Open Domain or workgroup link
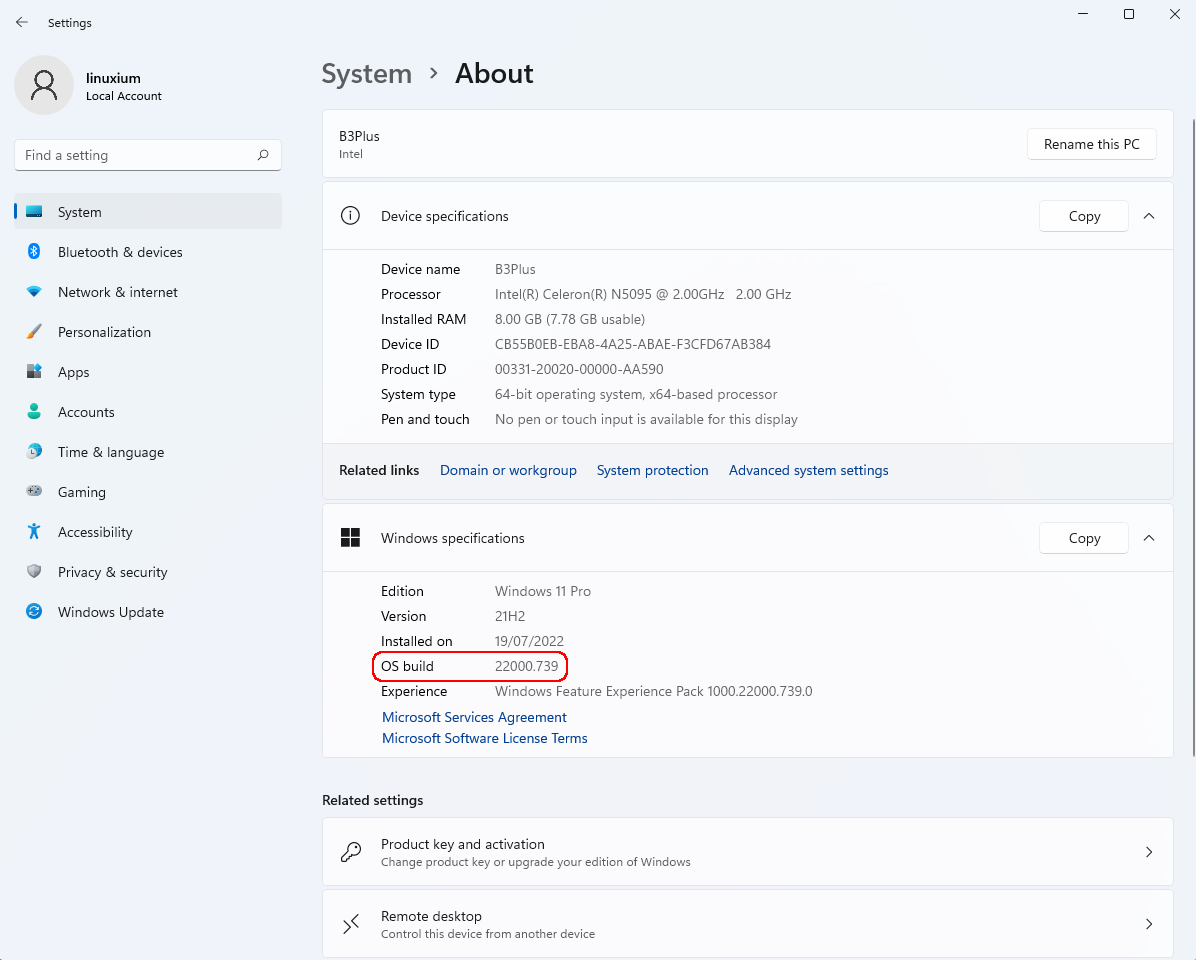This screenshot has height=960, width=1196. click(508, 470)
